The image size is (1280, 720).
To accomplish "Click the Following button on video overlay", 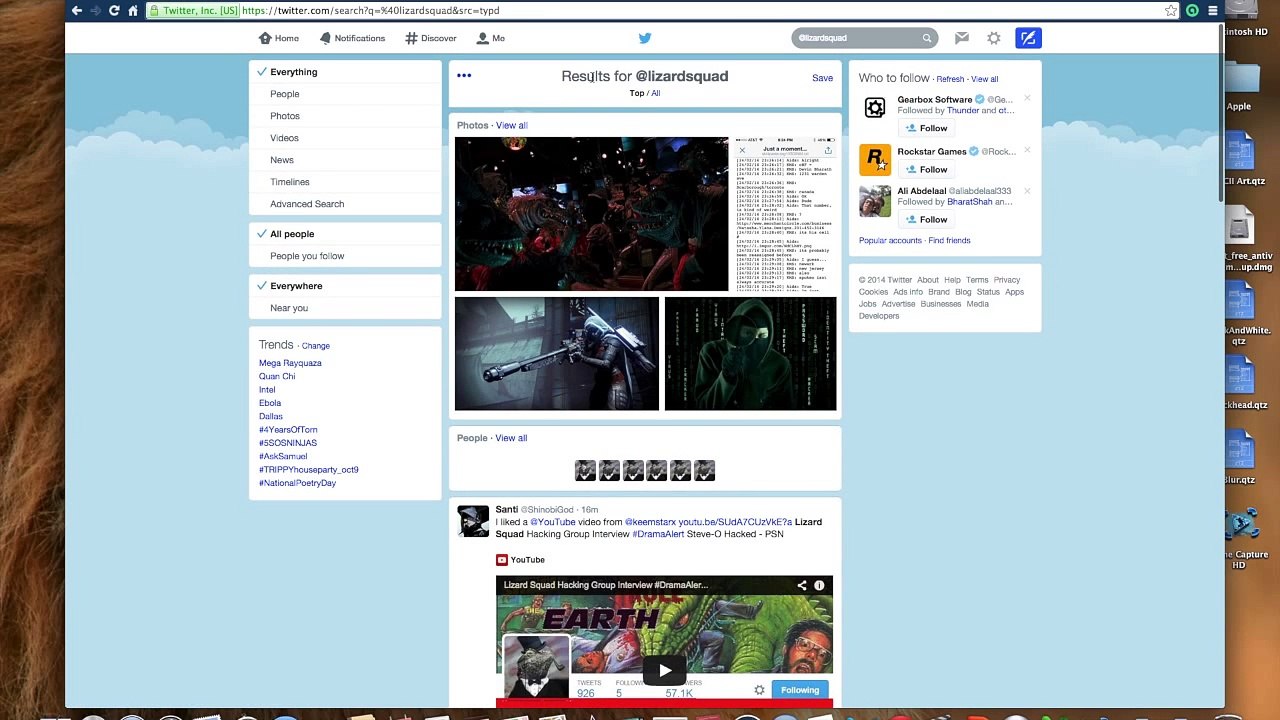I will (x=800, y=690).
